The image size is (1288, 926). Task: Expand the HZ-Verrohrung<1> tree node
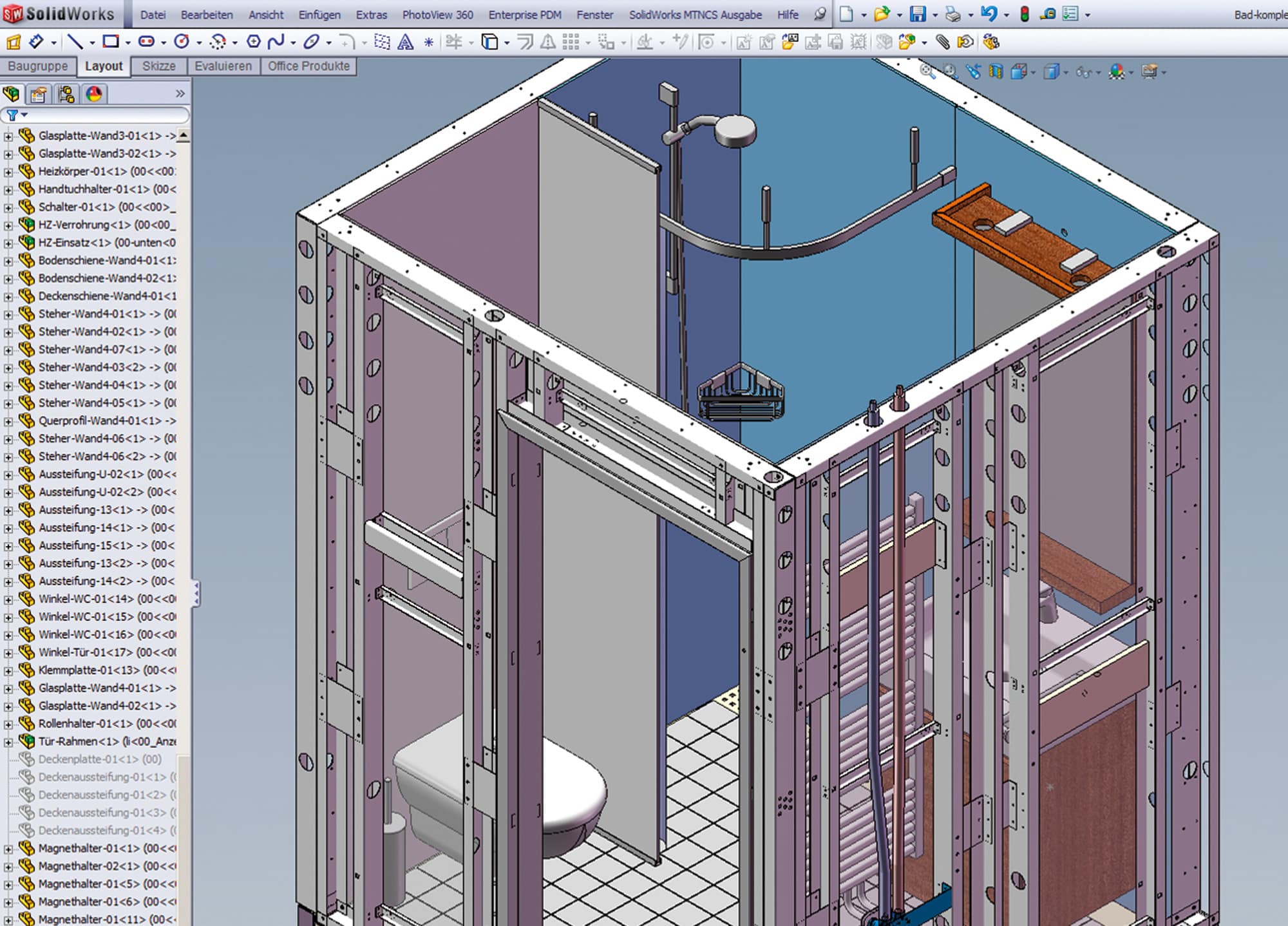pos(8,225)
